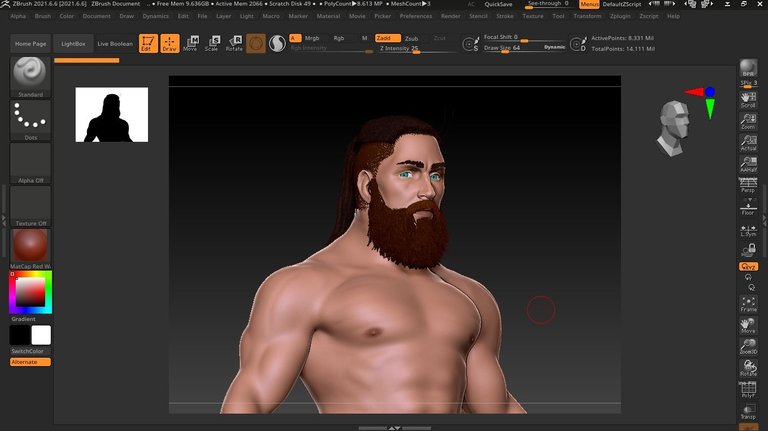
Task: Click the head camera orientation widget
Action: pyautogui.click(x=674, y=128)
